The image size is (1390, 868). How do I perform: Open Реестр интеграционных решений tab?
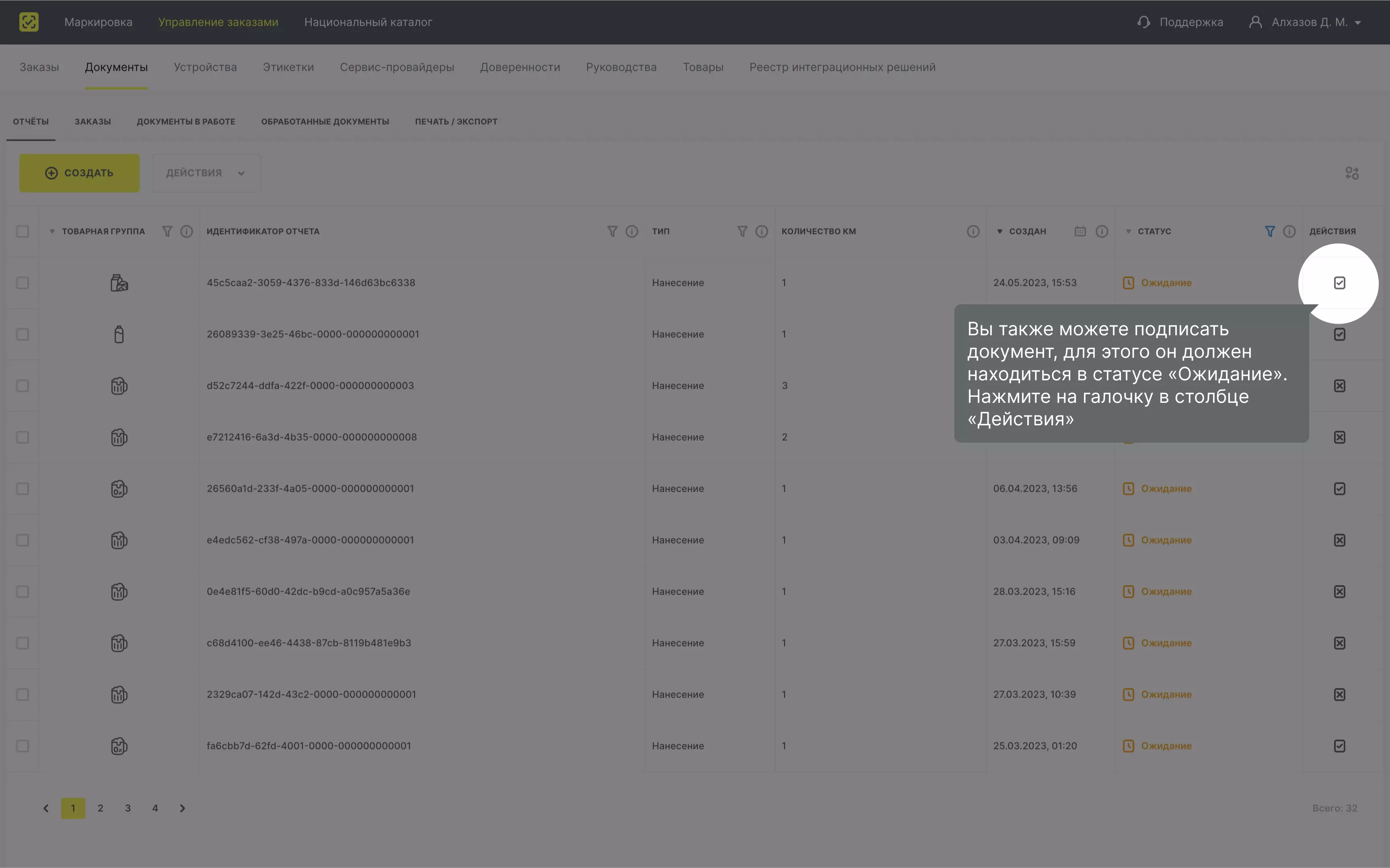(842, 67)
